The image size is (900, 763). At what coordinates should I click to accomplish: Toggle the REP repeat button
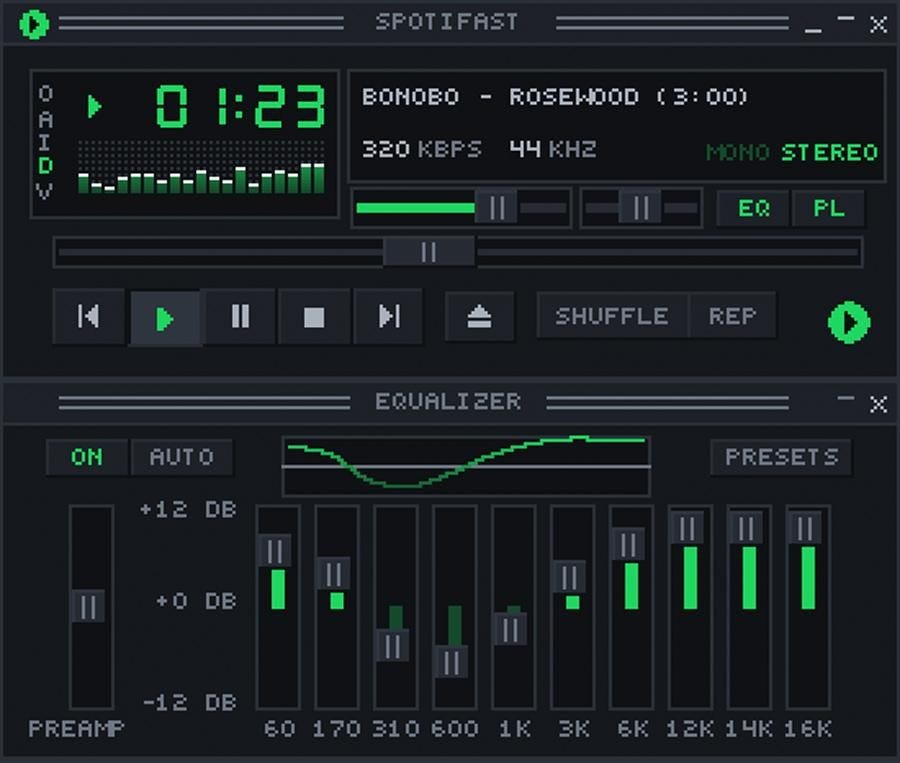[x=732, y=316]
